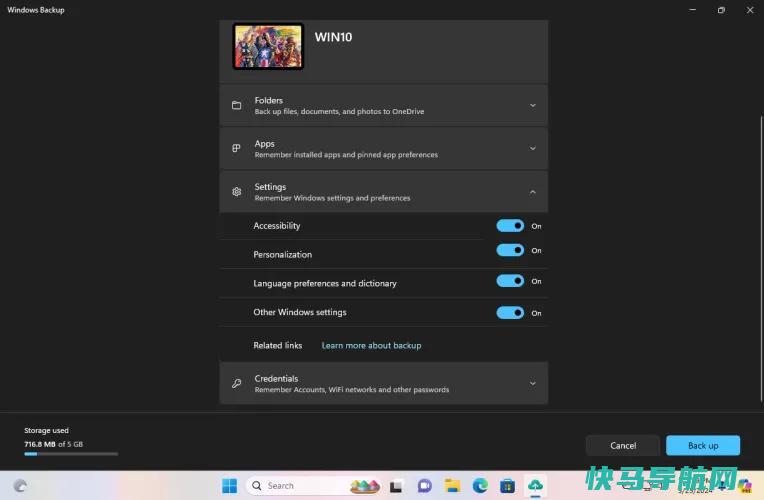This screenshot has width=764, height=500.
Task: Disable Language preferences and dictionary toggle
Action: point(510,281)
